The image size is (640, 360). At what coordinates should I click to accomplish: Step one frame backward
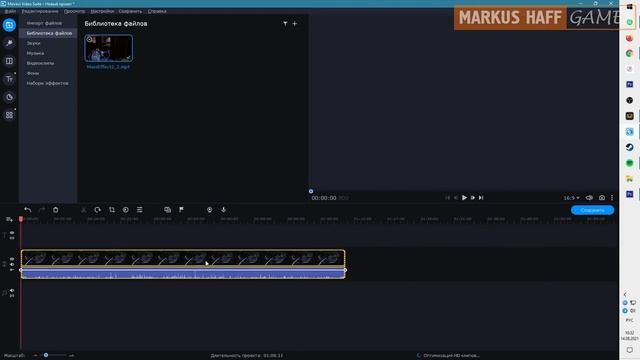pyautogui.click(x=456, y=198)
